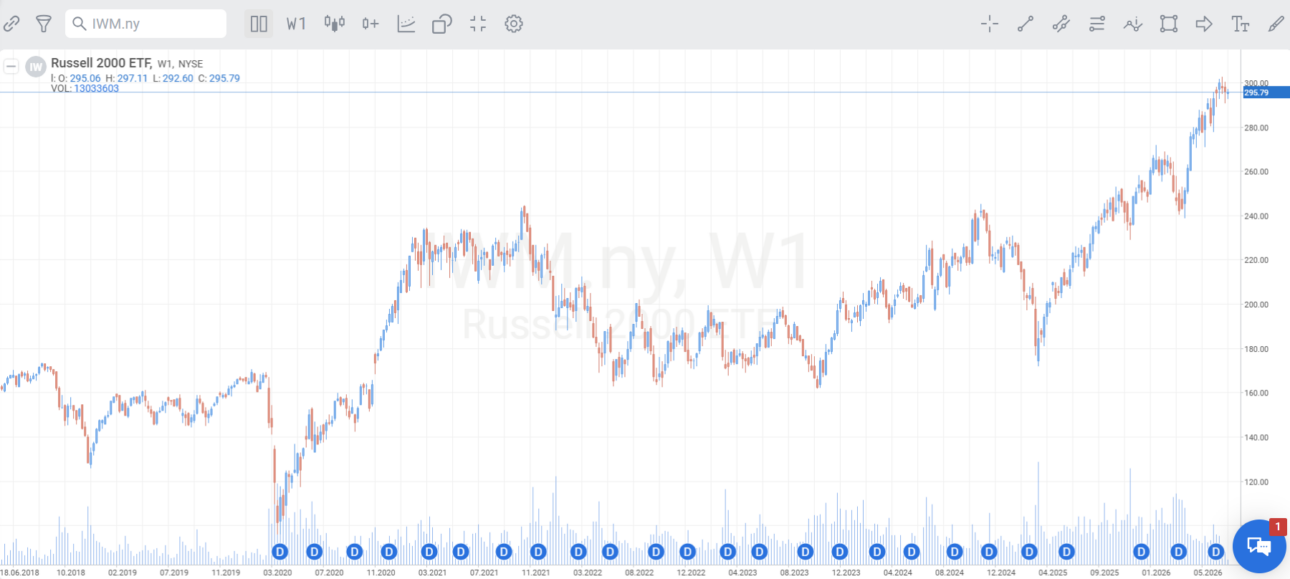Open the chart settings gear
Image resolution: width=1290 pixels, height=579 pixels.
[x=514, y=24]
